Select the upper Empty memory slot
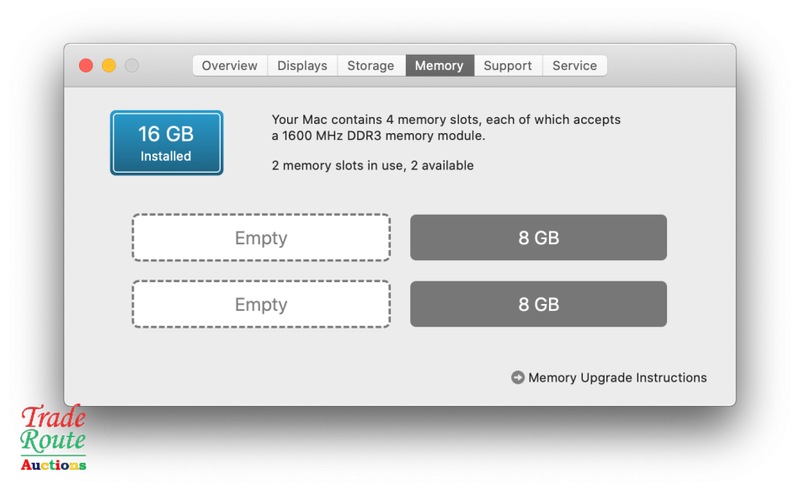Image resolution: width=800 pixels, height=491 pixels. pyautogui.click(x=261, y=238)
